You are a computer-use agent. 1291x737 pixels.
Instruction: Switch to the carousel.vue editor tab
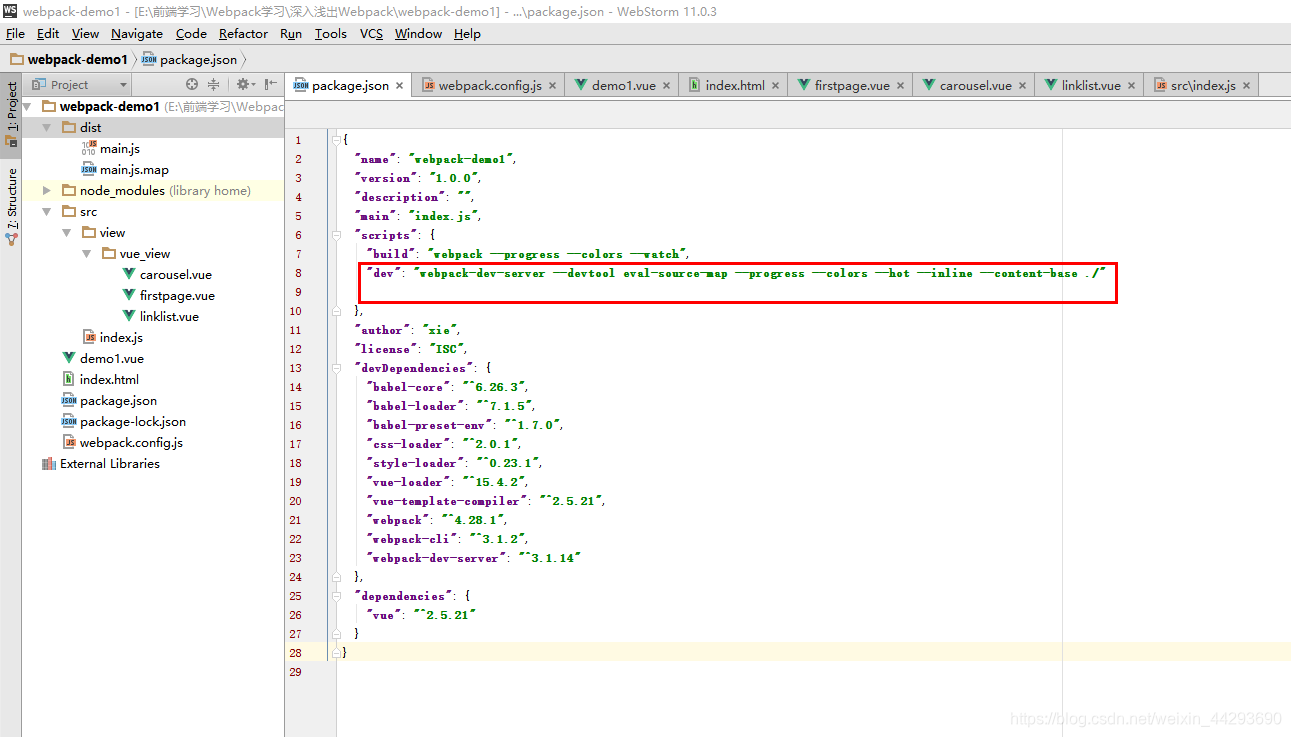point(975,85)
